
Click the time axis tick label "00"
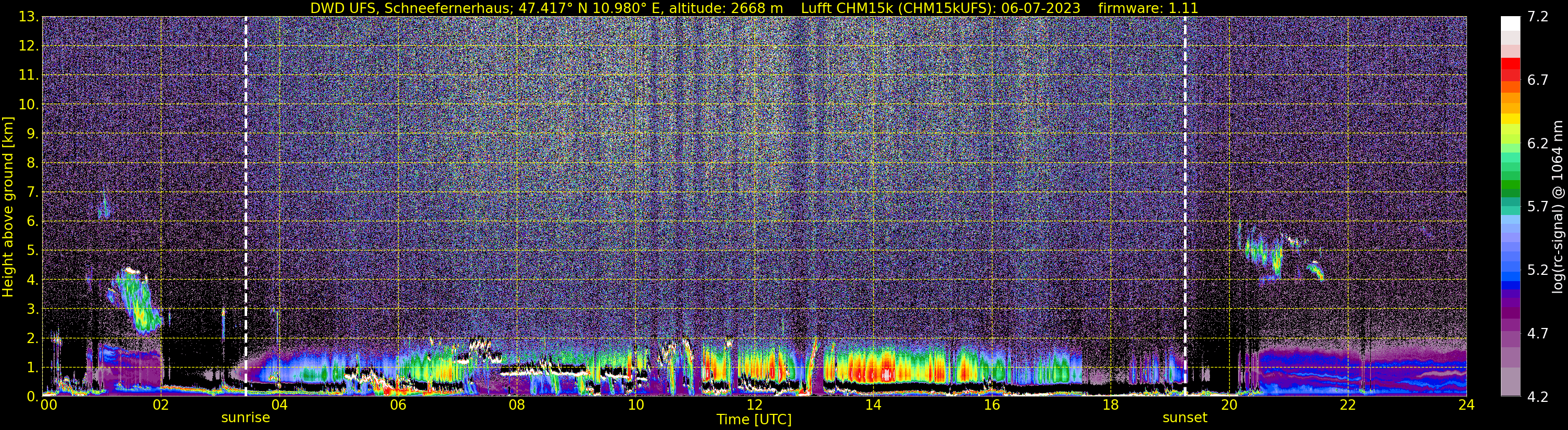pos(49,405)
